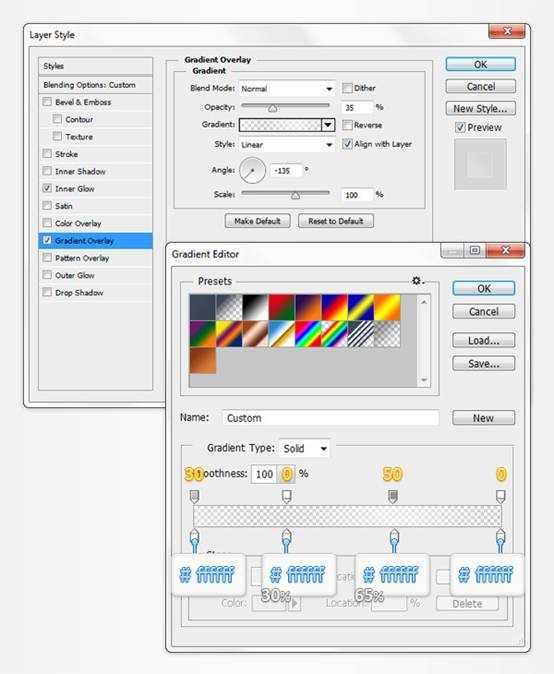Viewport: 554px width, 674px height.
Task: Open the Style Linear dropdown
Action: 287,145
